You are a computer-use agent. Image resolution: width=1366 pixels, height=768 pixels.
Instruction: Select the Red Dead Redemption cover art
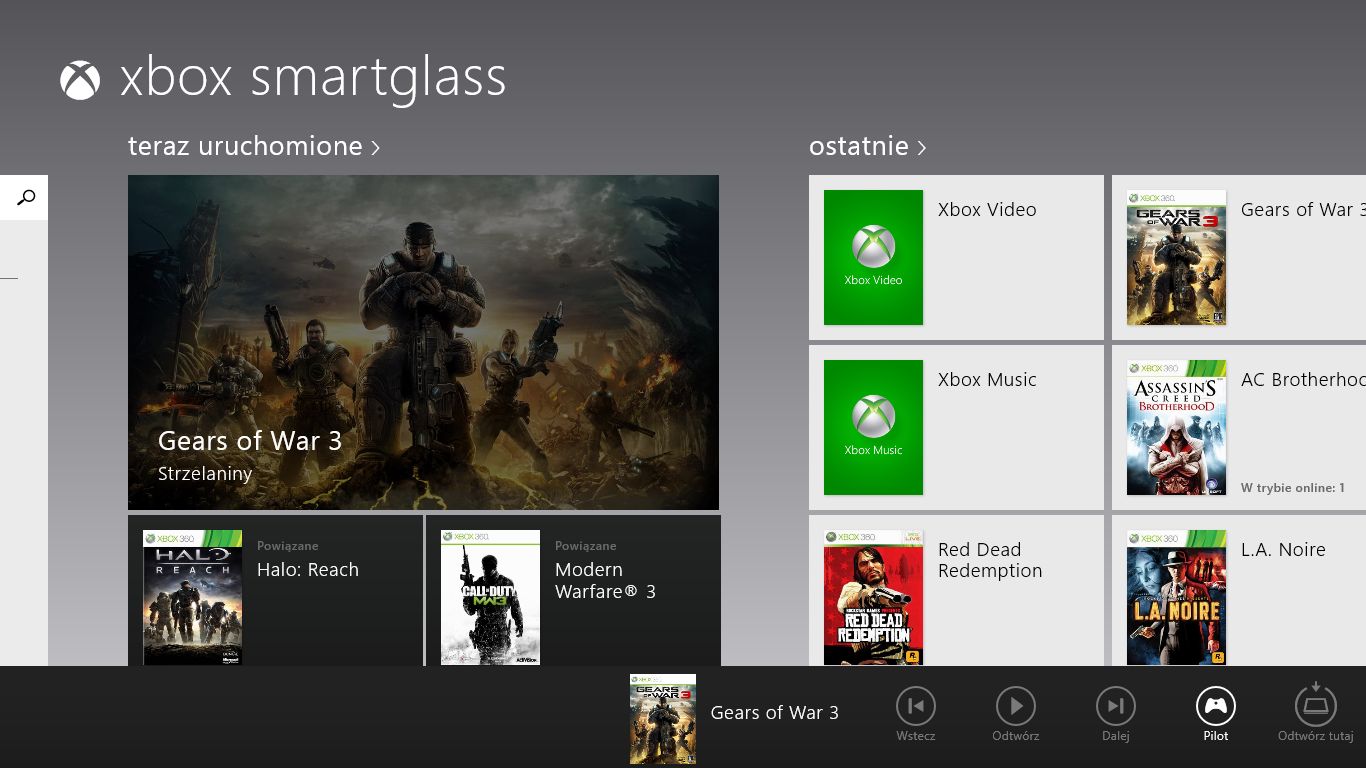[x=873, y=597]
